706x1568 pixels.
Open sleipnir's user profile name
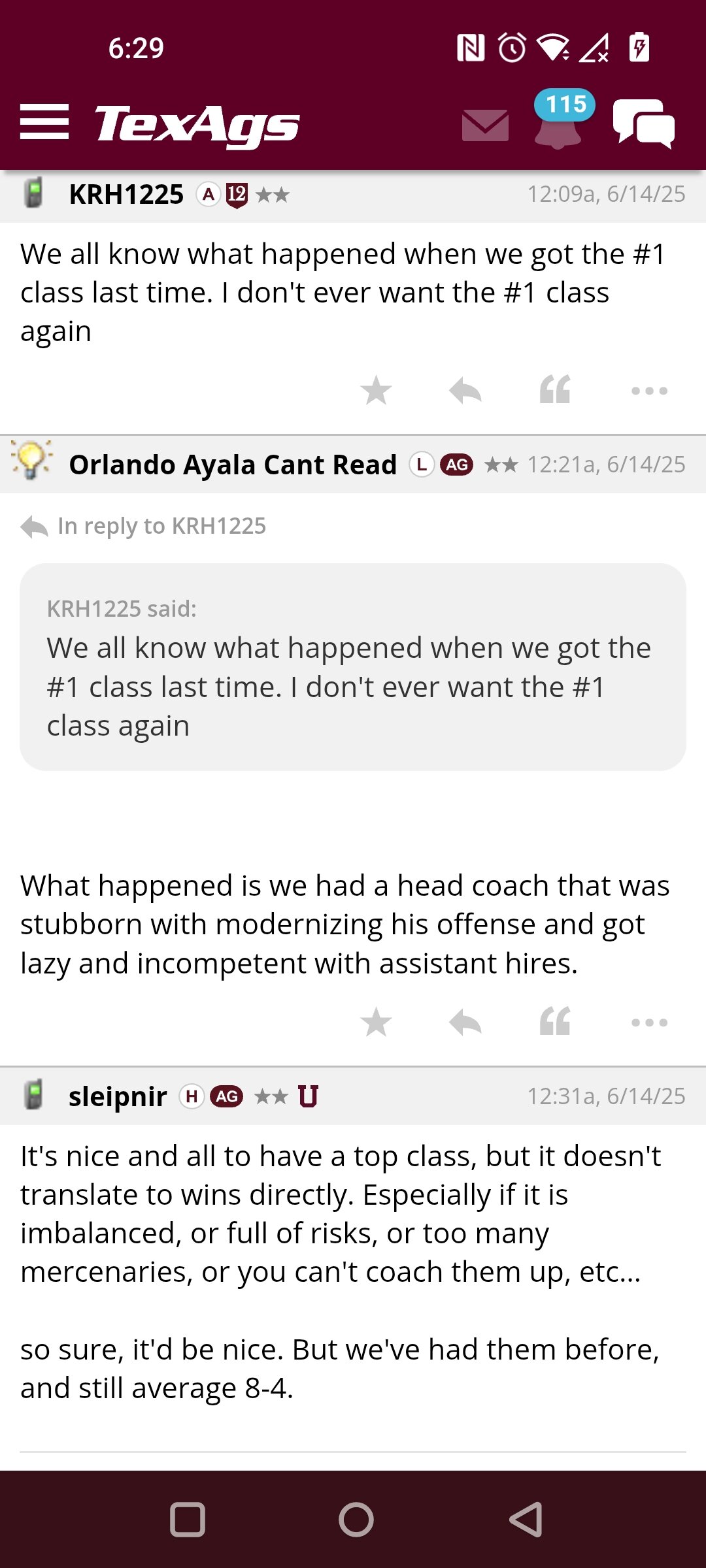[x=118, y=1096]
